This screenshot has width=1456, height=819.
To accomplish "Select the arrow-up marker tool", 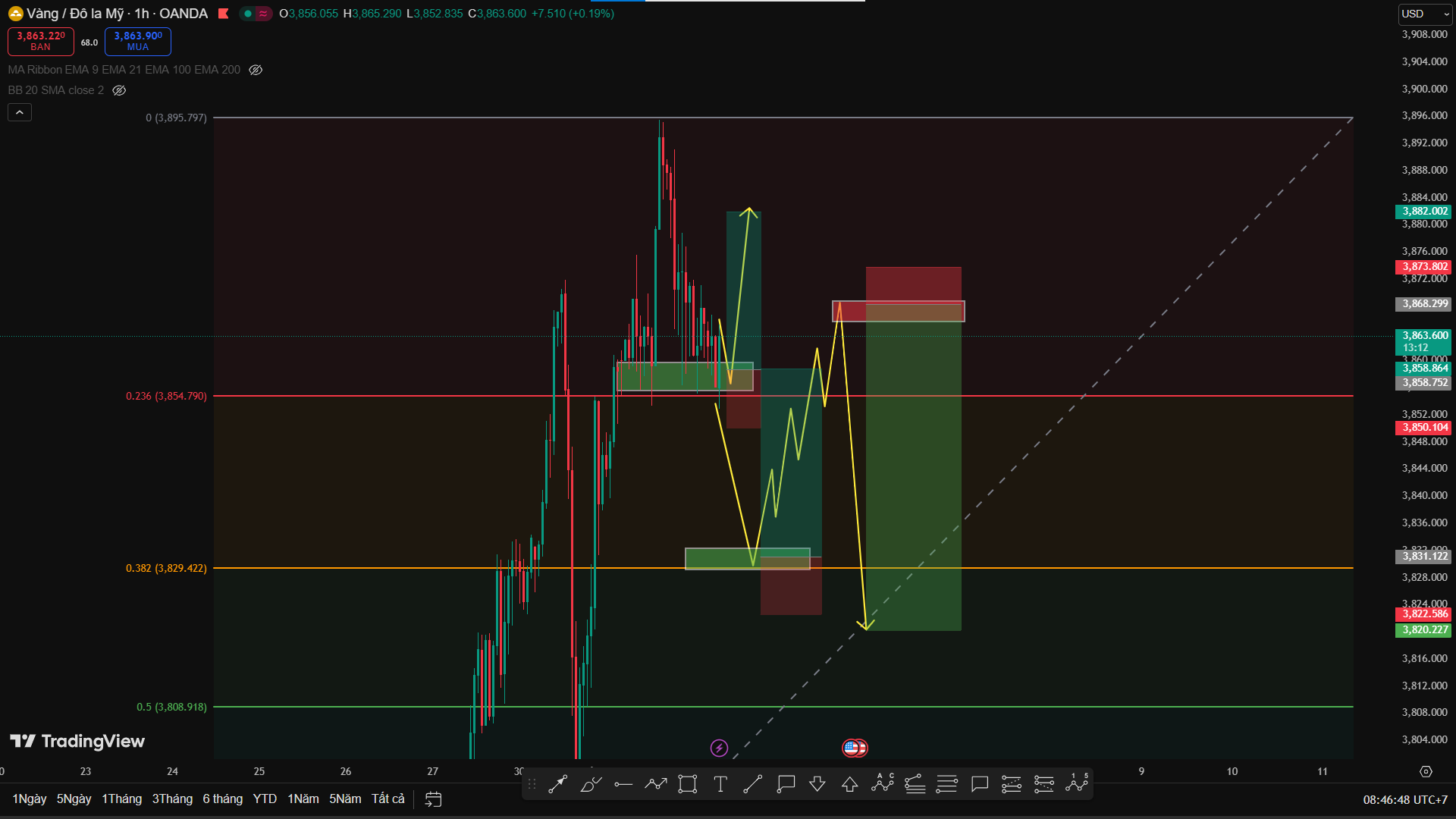I will pos(850,784).
